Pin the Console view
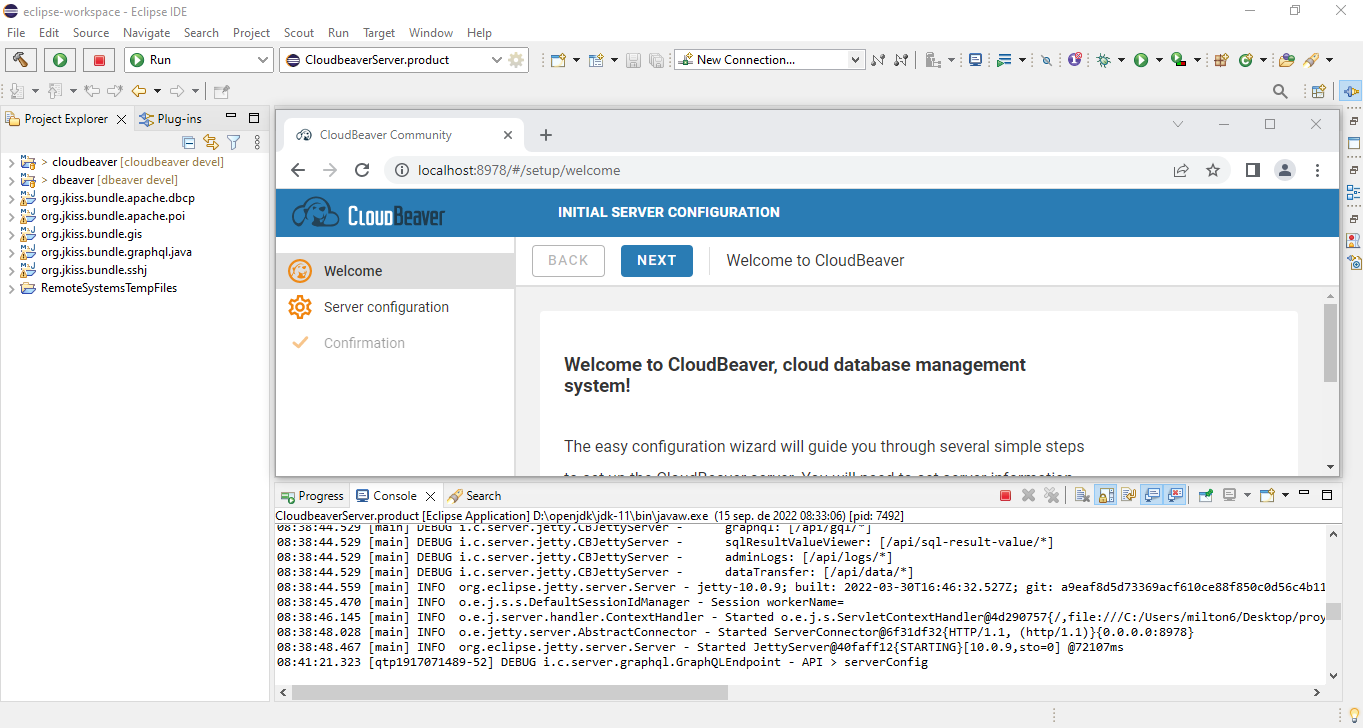Image resolution: width=1363 pixels, height=728 pixels. (x=1203, y=494)
